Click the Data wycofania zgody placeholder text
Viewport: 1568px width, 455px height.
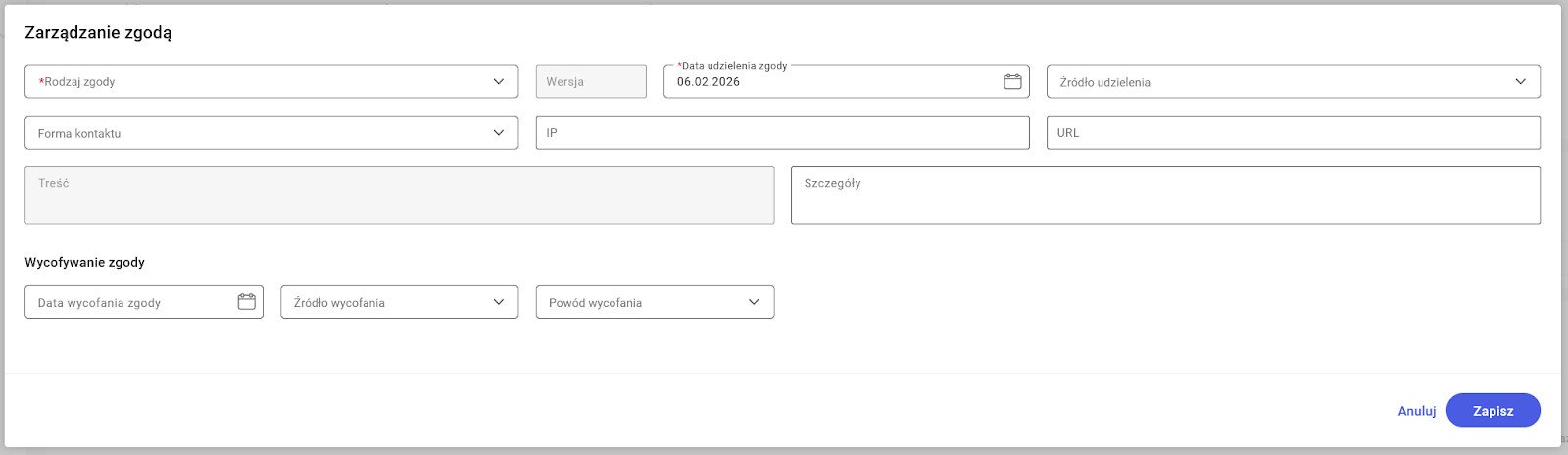pyautogui.click(x=99, y=303)
